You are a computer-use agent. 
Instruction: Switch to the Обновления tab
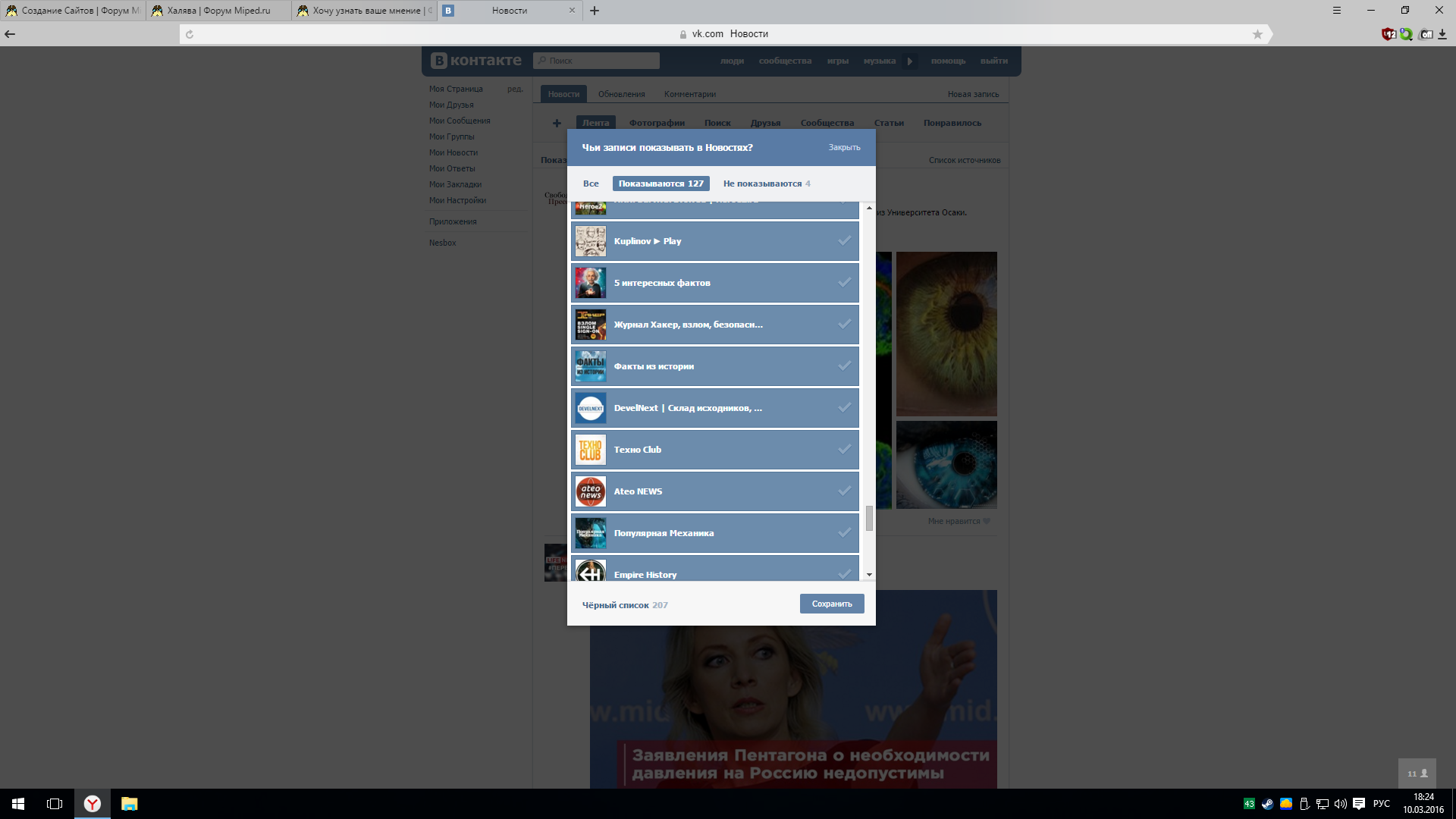622,95
